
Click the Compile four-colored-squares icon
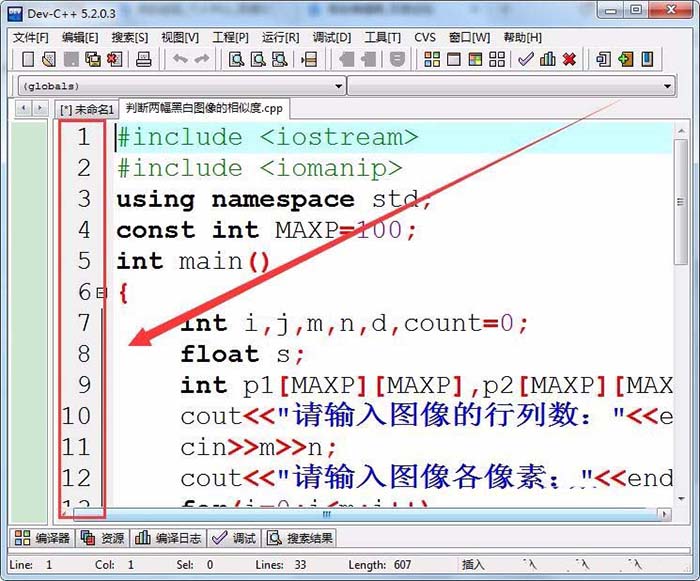click(x=432, y=59)
